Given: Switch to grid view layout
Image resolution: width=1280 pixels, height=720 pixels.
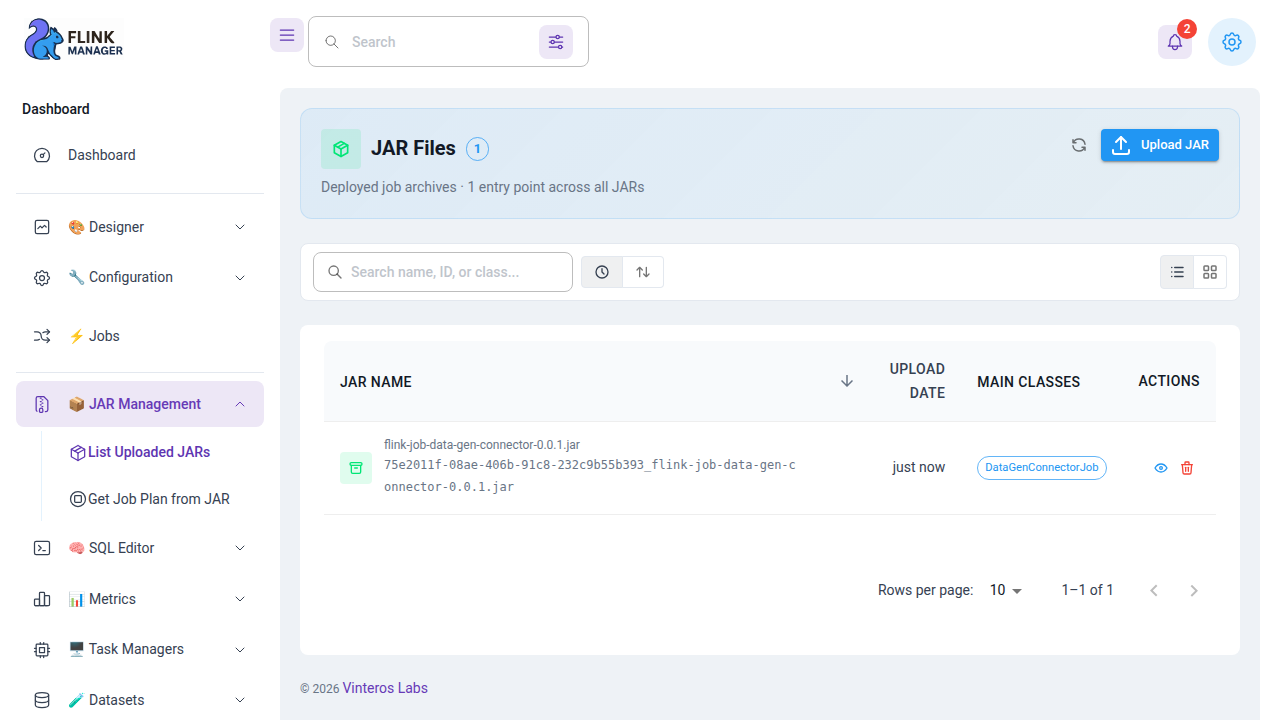Looking at the screenshot, I should 1210,272.
